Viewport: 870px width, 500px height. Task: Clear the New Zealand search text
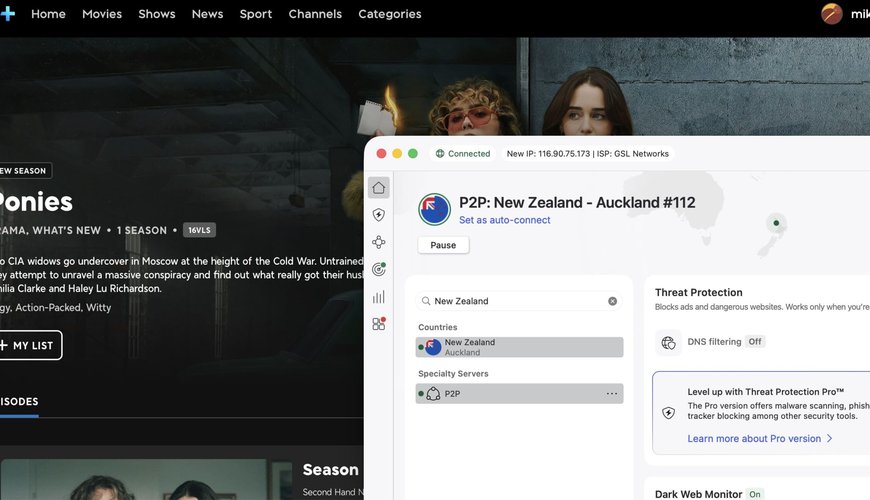[x=612, y=301]
